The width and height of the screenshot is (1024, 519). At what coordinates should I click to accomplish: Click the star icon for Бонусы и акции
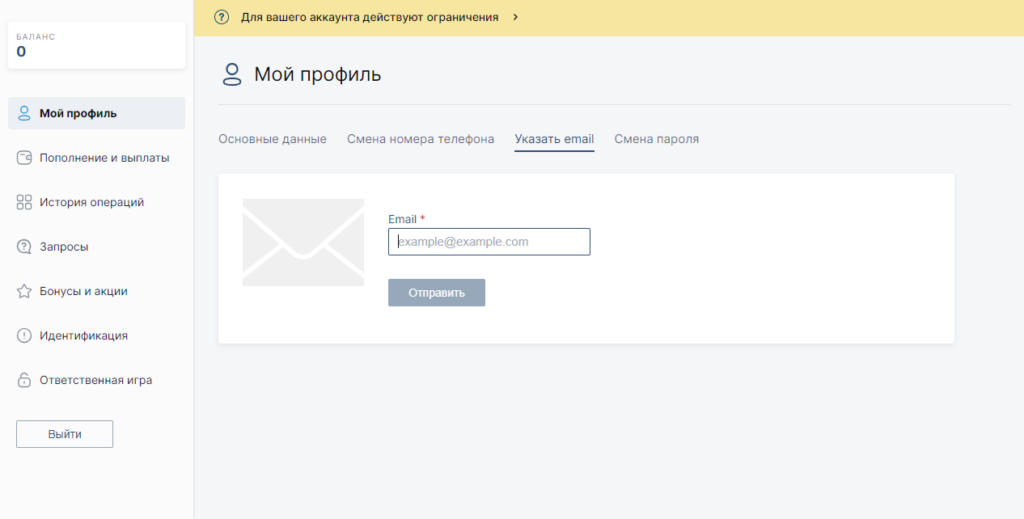(x=24, y=291)
